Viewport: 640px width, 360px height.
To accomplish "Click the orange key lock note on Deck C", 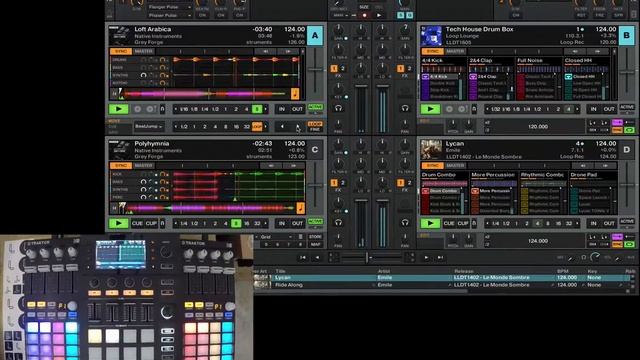I will (x=300, y=208).
